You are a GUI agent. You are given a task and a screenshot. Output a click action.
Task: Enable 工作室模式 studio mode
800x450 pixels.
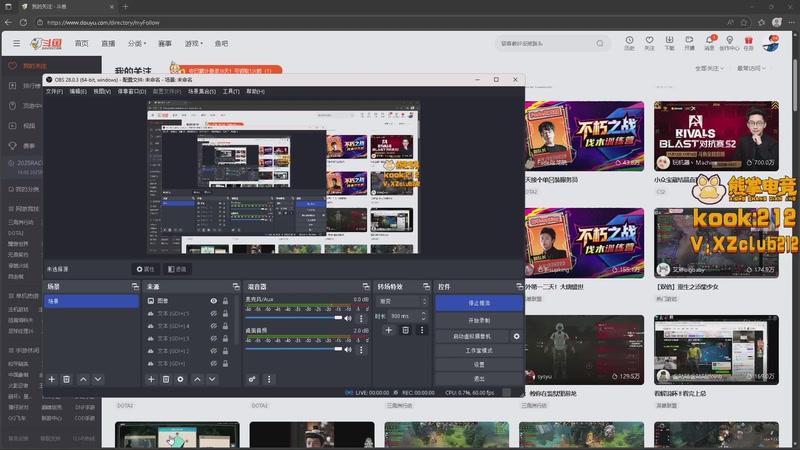479,351
